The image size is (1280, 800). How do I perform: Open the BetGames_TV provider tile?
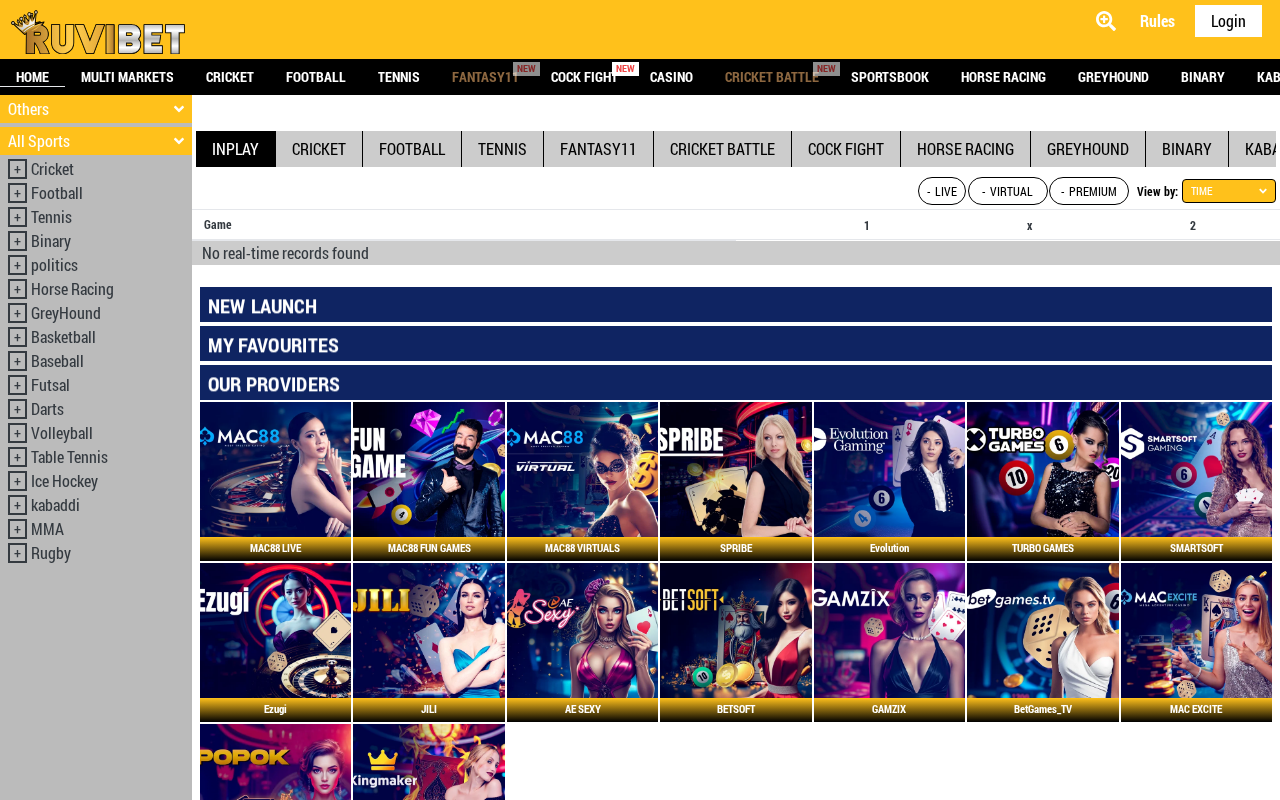(x=1043, y=642)
